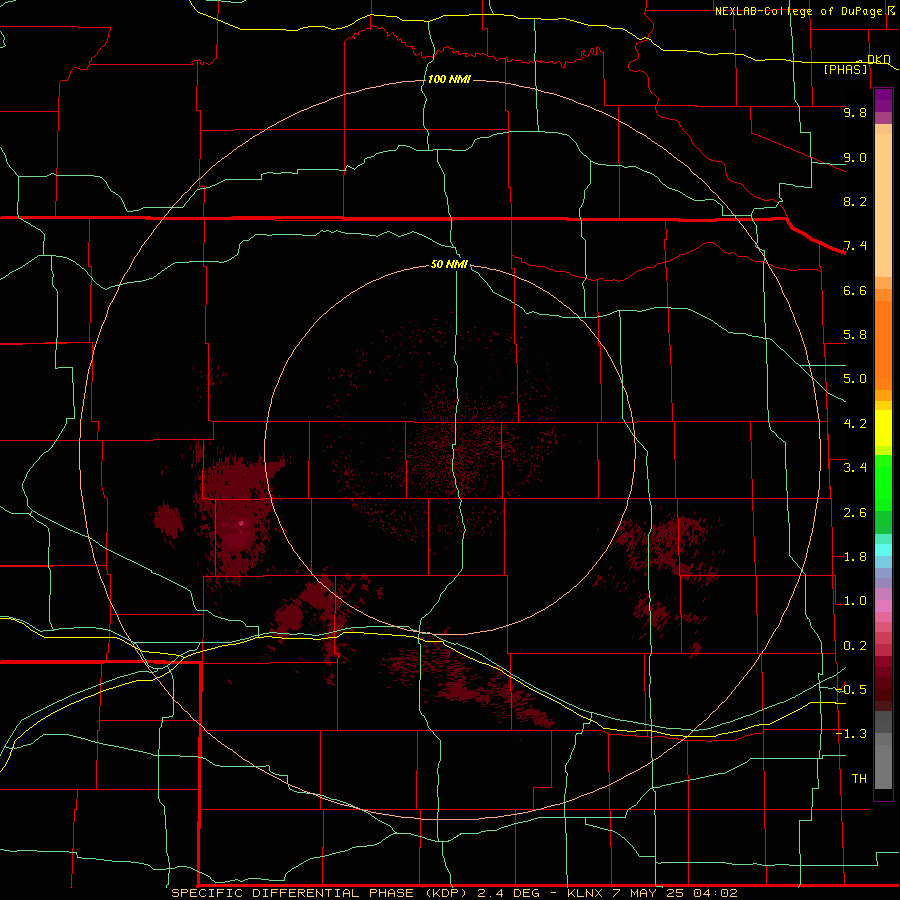Click the purple band atop the color bar
The width and height of the screenshot is (900, 900).
[x=883, y=100]
